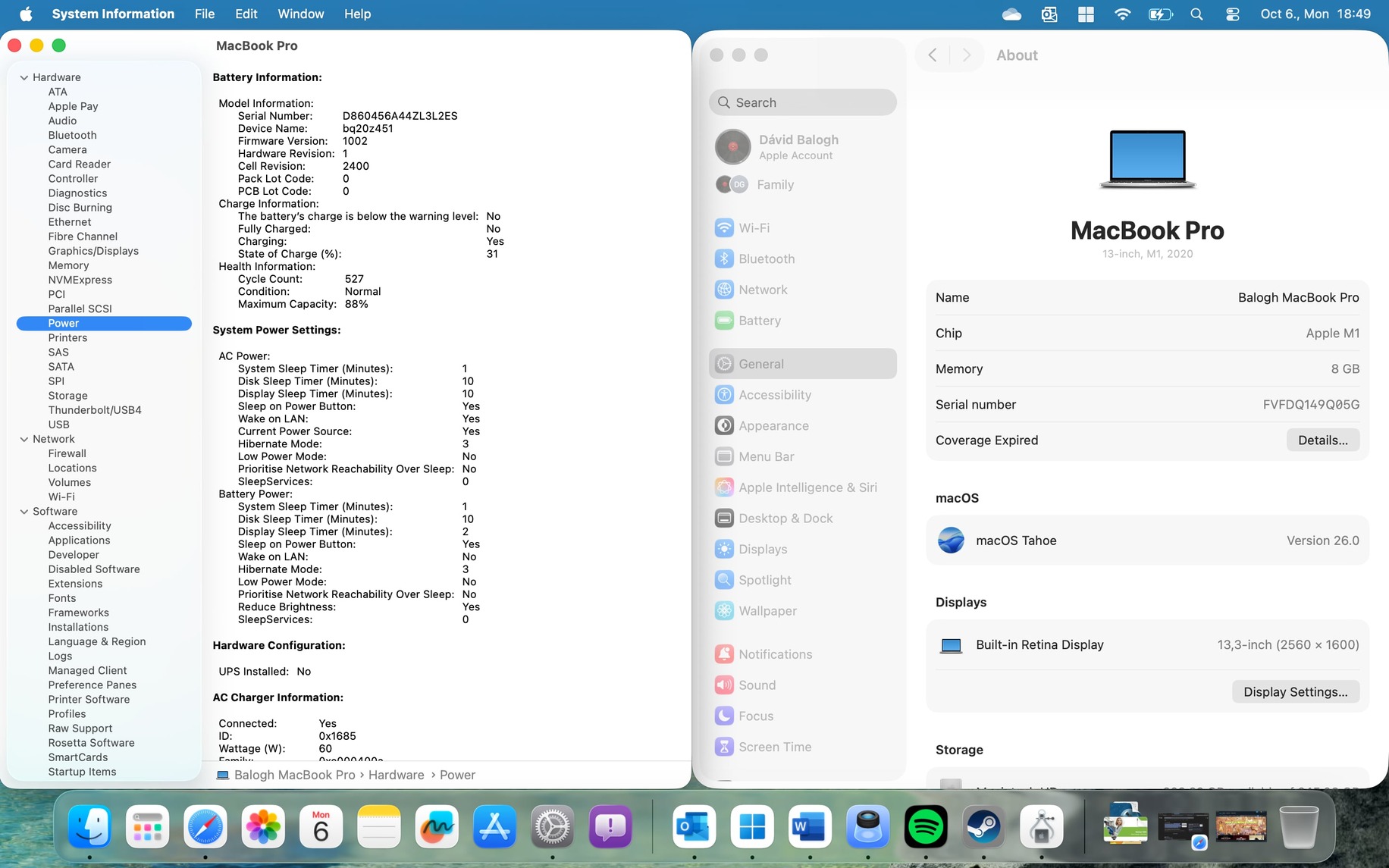Select Firewall under Network

[x=67, y=454]
